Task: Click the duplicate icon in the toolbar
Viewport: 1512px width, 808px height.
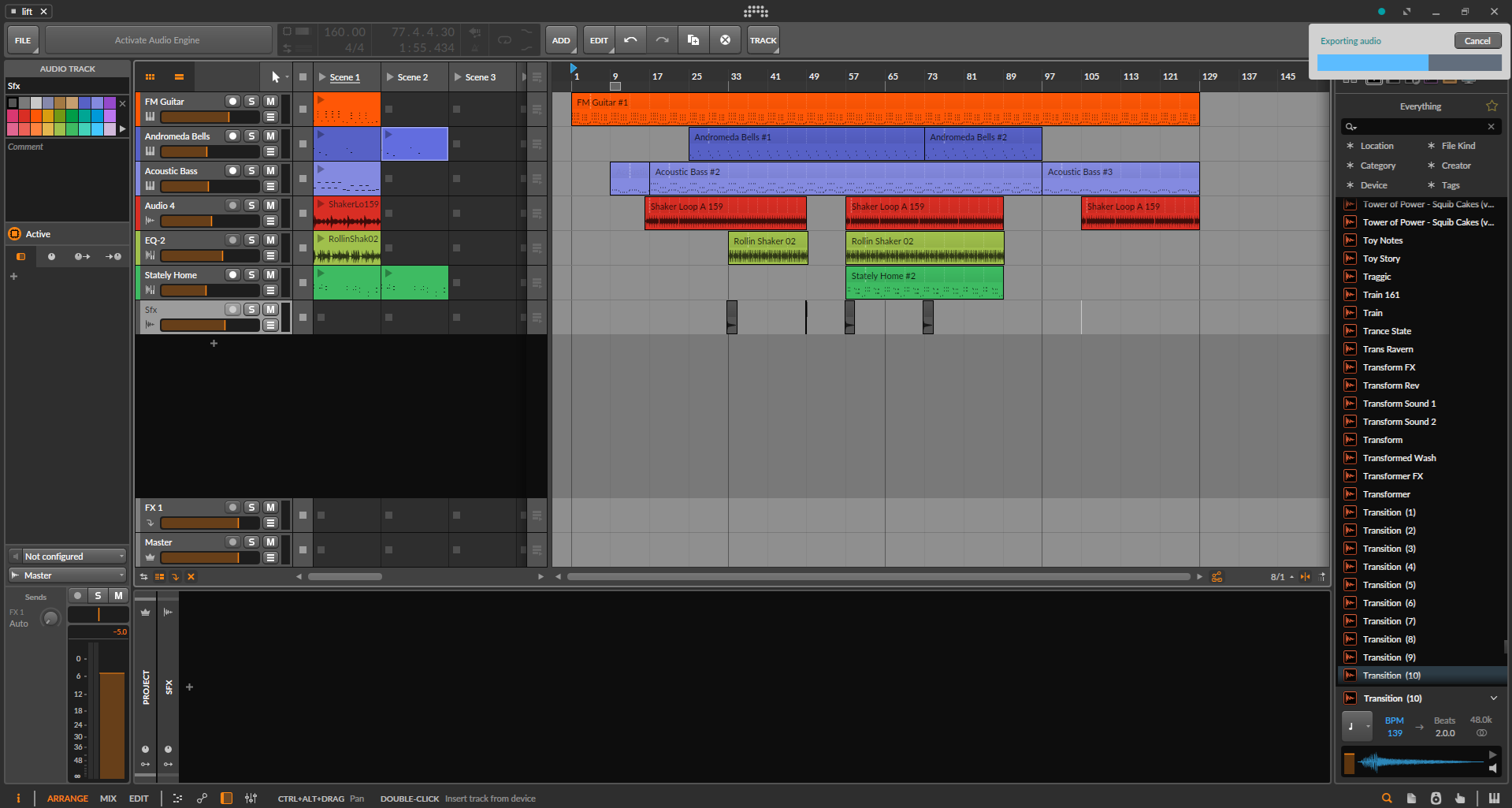Action: click(693, 40)
